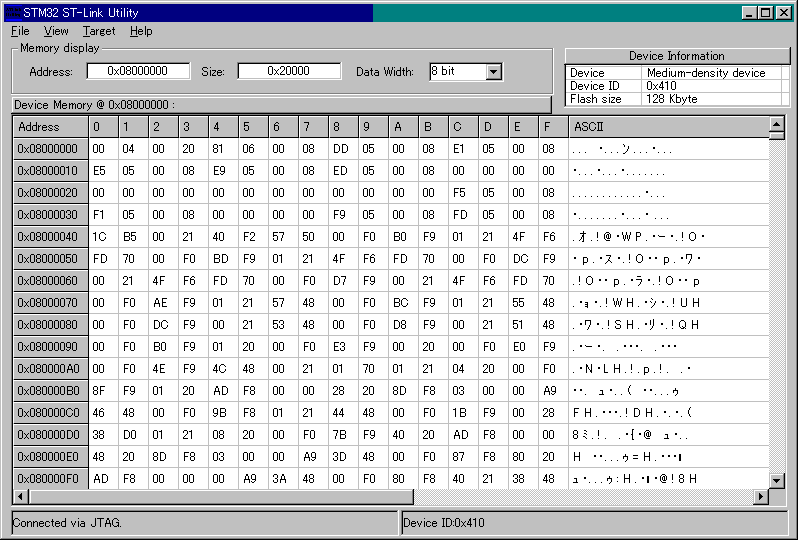798x540 pixels.
Task: Click cell 4E in row 0x080000A0
Action: coord(163,369)
